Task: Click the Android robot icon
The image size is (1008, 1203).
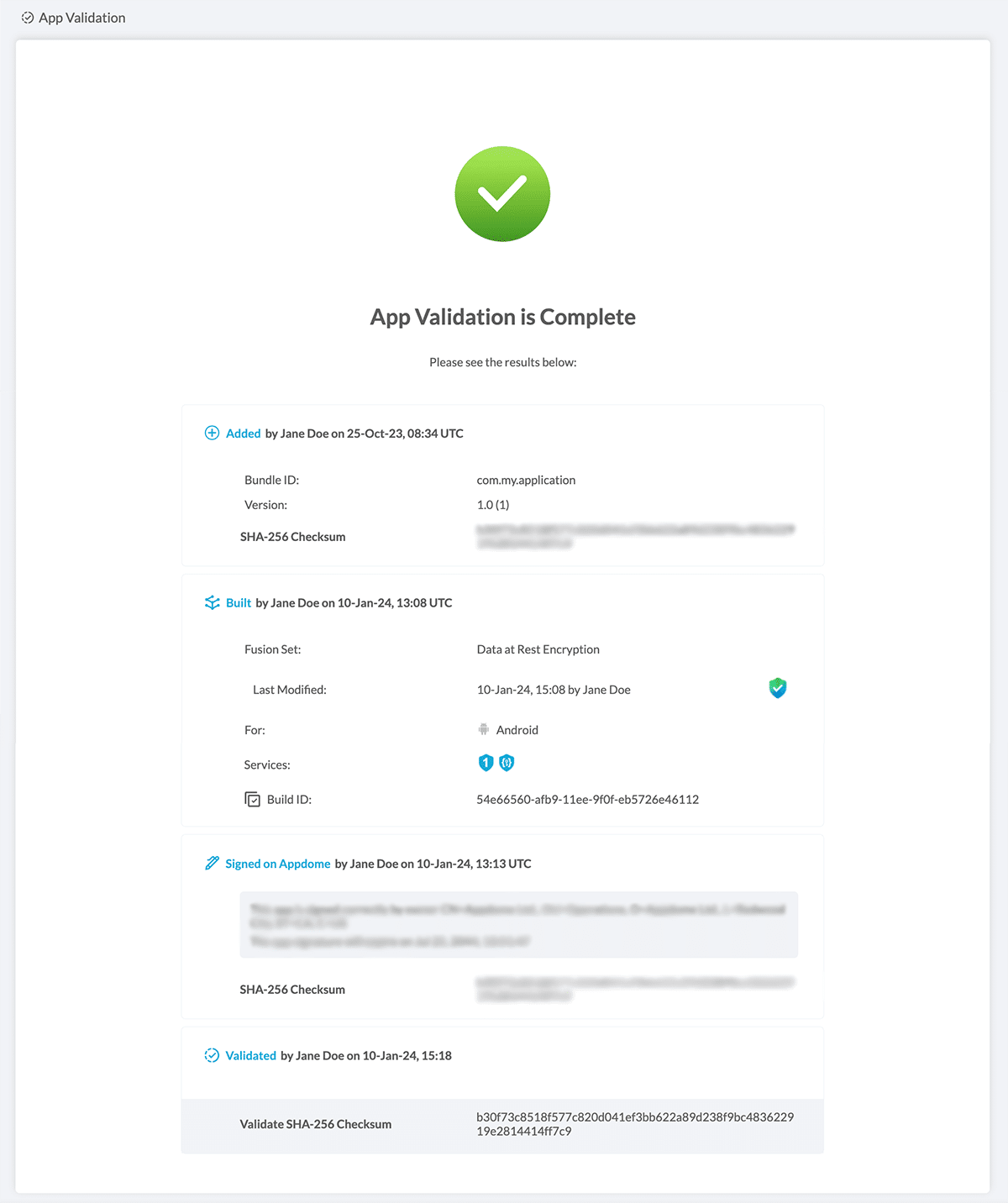Action: [x=484, y=729]
